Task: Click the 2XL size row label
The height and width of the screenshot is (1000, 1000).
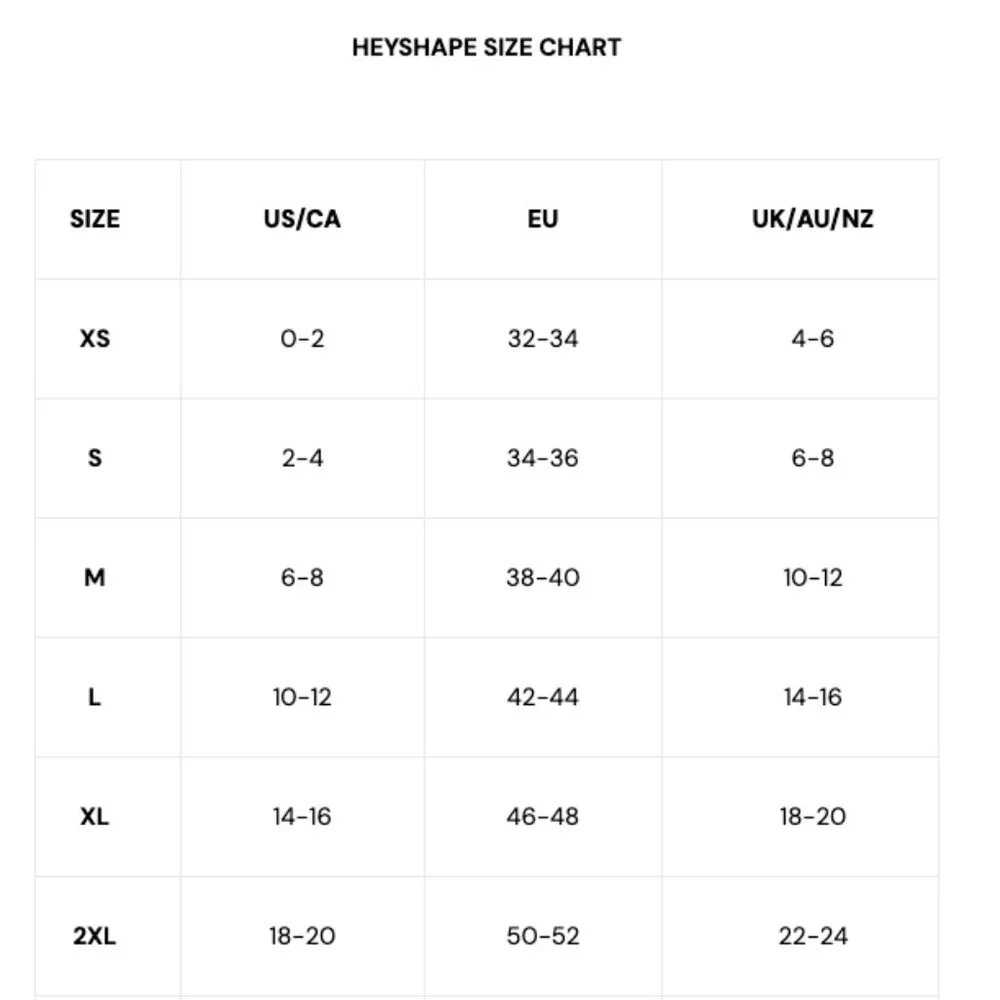Action: (95, 936)
